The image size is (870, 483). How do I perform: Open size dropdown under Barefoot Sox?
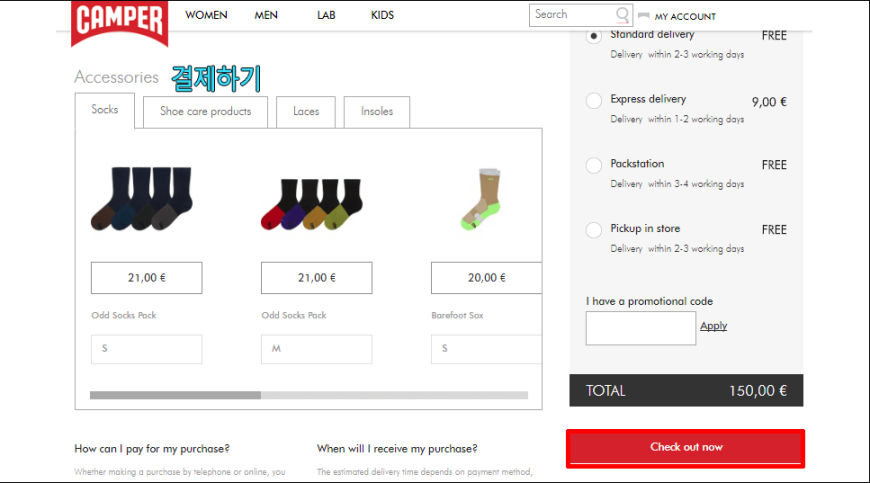486,349
